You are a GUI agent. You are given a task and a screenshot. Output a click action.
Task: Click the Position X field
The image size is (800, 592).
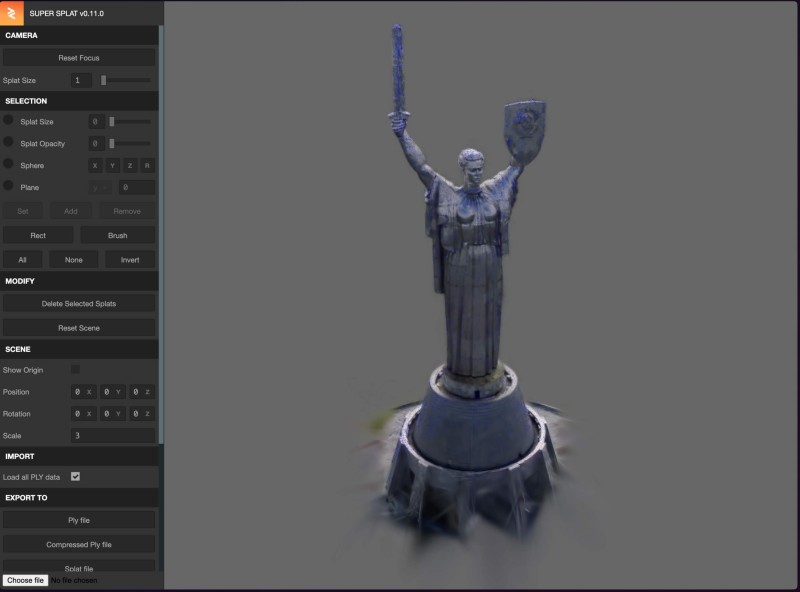pos(83,392)
